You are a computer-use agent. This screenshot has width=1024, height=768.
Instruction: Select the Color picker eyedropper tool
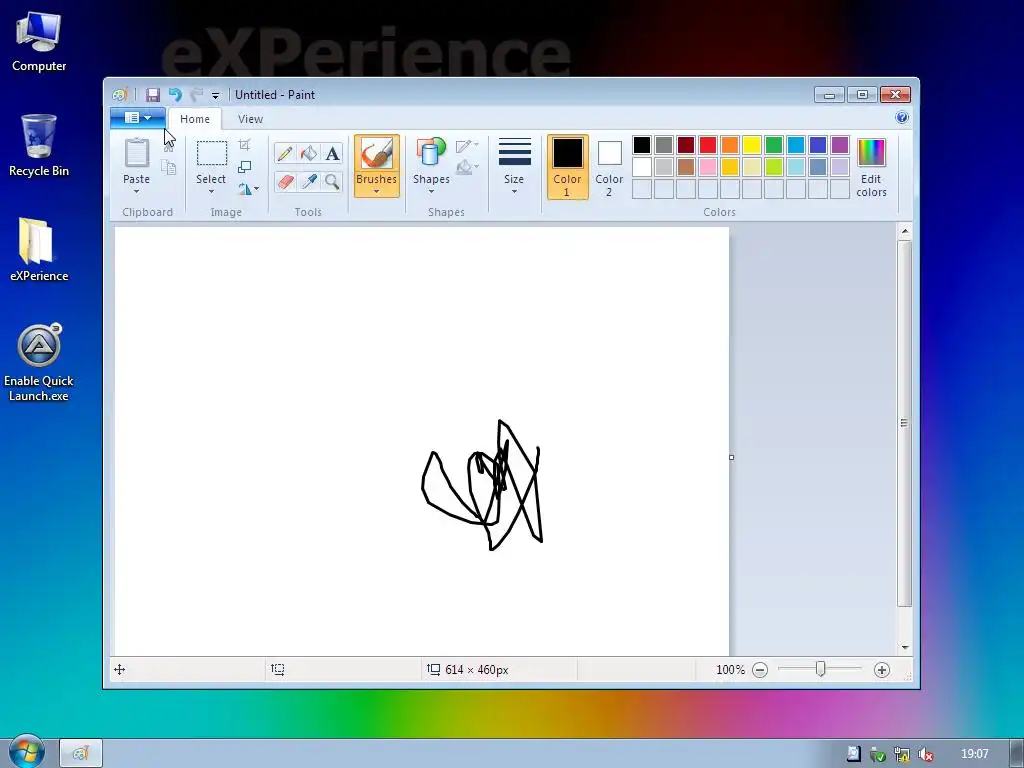coord(308,181)
